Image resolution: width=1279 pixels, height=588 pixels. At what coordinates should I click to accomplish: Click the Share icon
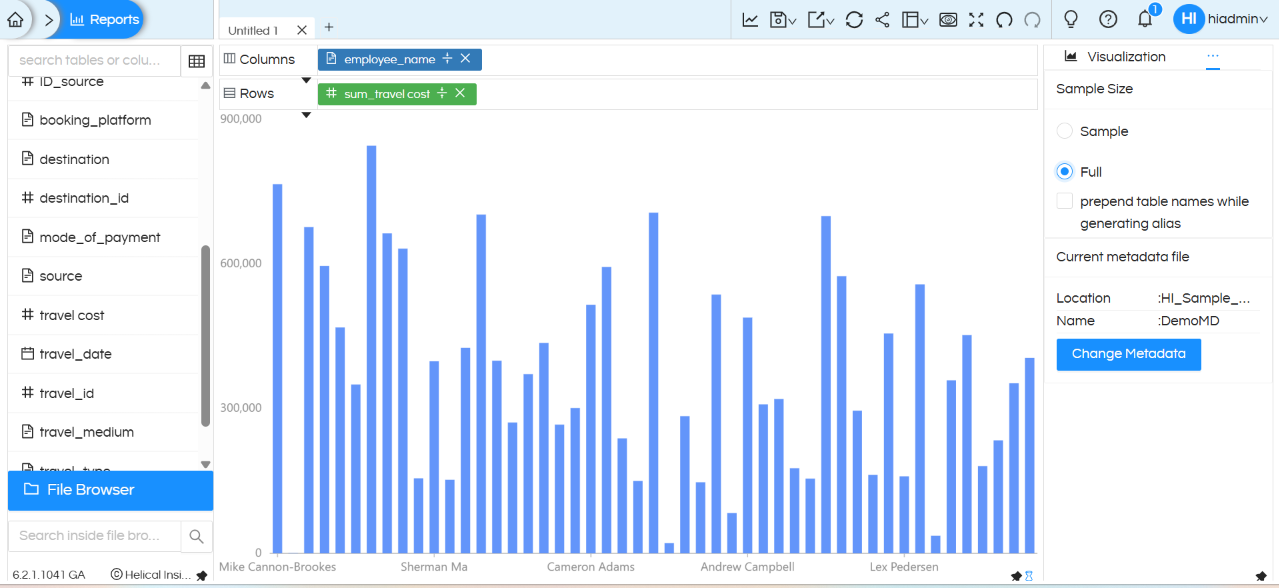pyautogui.click(x=882, y=19)
